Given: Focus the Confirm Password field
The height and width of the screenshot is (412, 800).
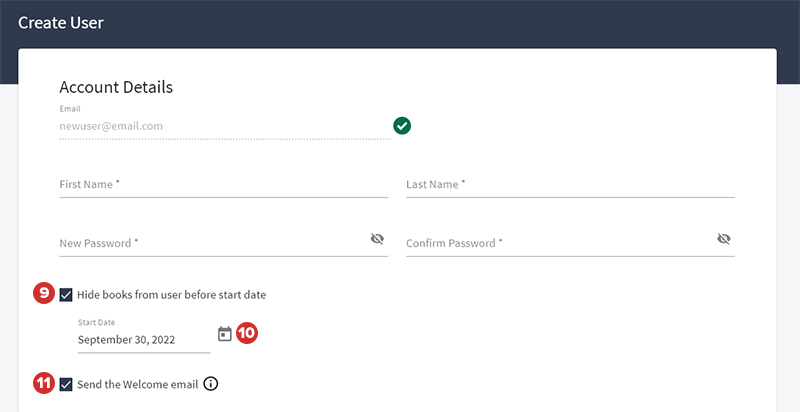Looking at the screenshot, I should click(556, 243).
